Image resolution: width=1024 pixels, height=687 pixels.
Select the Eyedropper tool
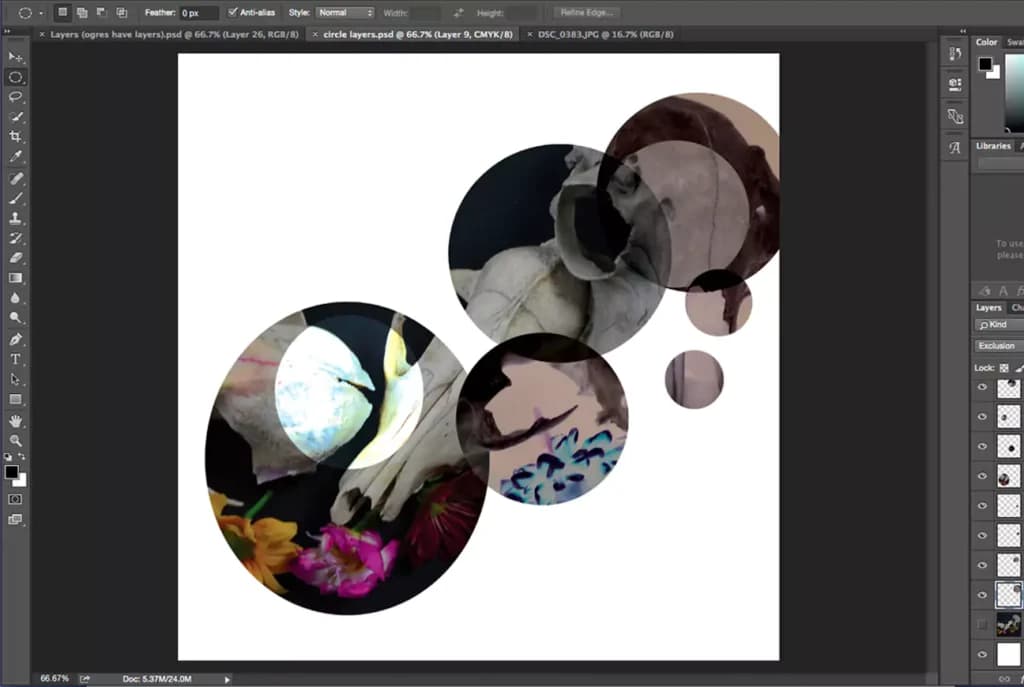click(x=16, y=156)
